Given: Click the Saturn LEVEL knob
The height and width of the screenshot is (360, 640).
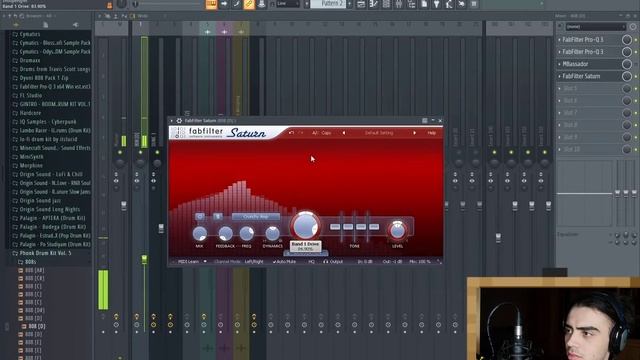Looking at the screenshot, I should point(397,231).
